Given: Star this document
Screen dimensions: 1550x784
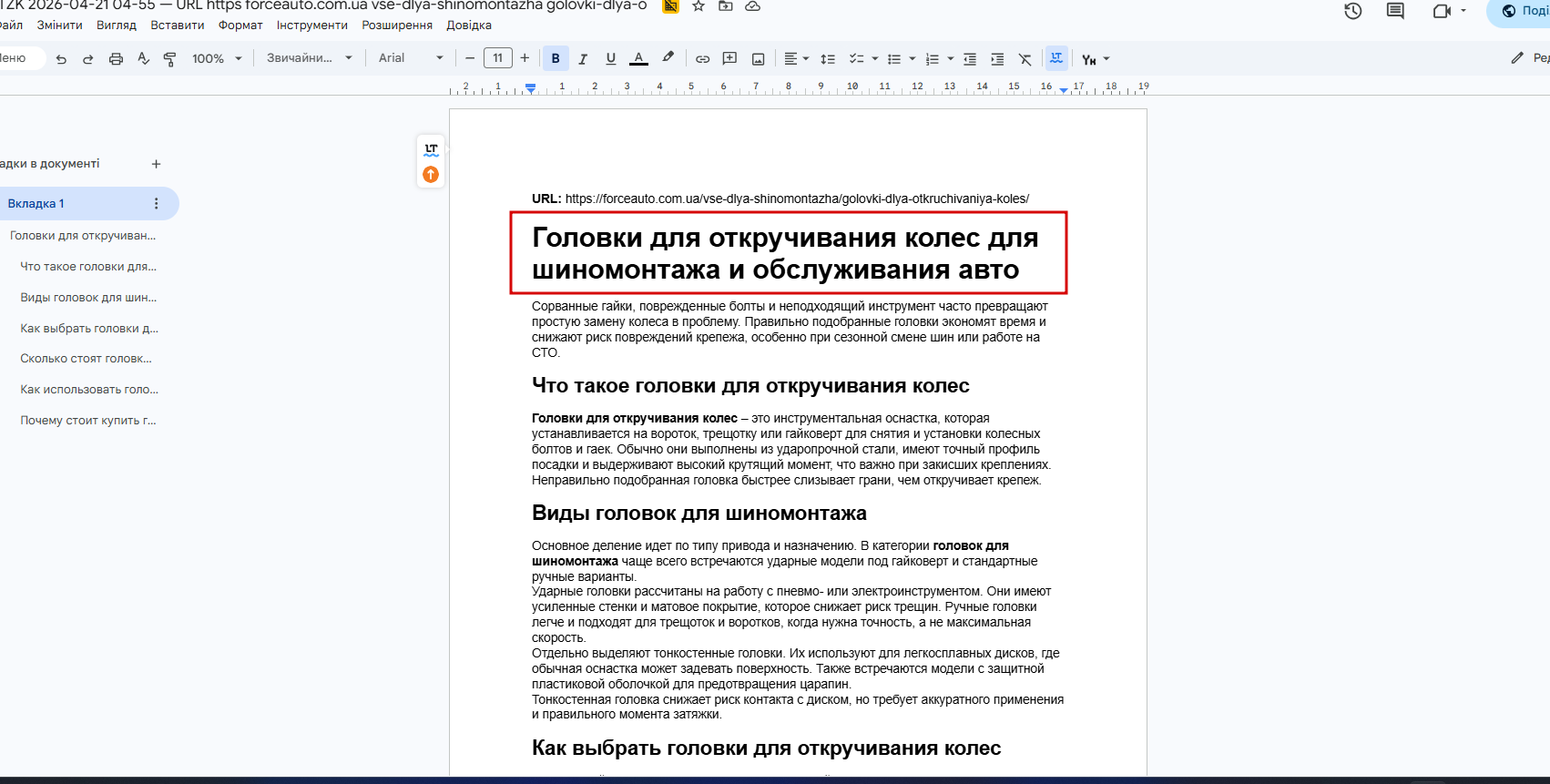Looking at the screenshot, I should point(699,5).
